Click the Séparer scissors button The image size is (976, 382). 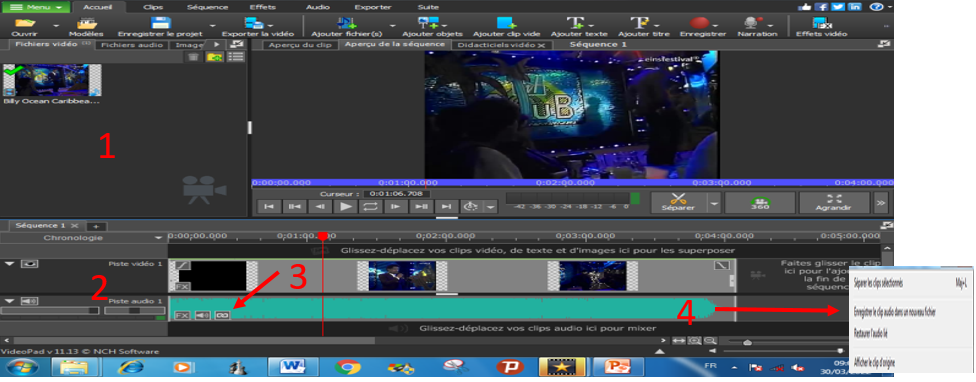click(678, 203)
